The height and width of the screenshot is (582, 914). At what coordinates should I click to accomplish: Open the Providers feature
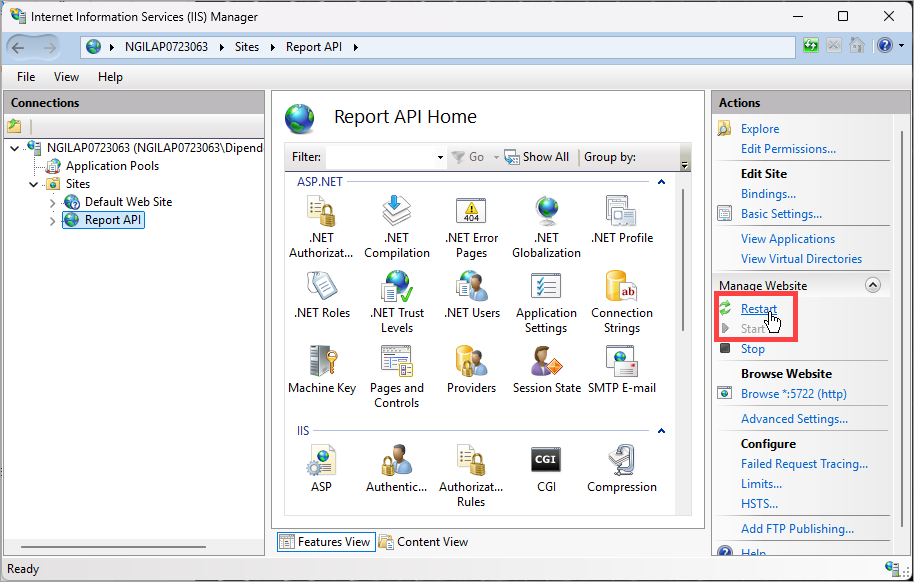pyautogui.click(x=471, y=370)
